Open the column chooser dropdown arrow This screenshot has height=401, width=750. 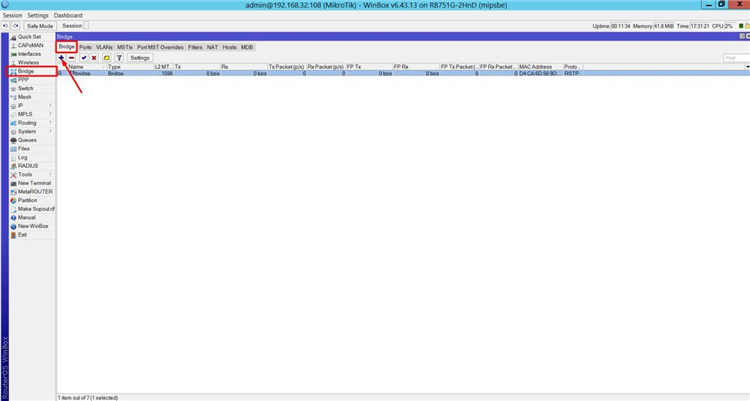(747, 67)
